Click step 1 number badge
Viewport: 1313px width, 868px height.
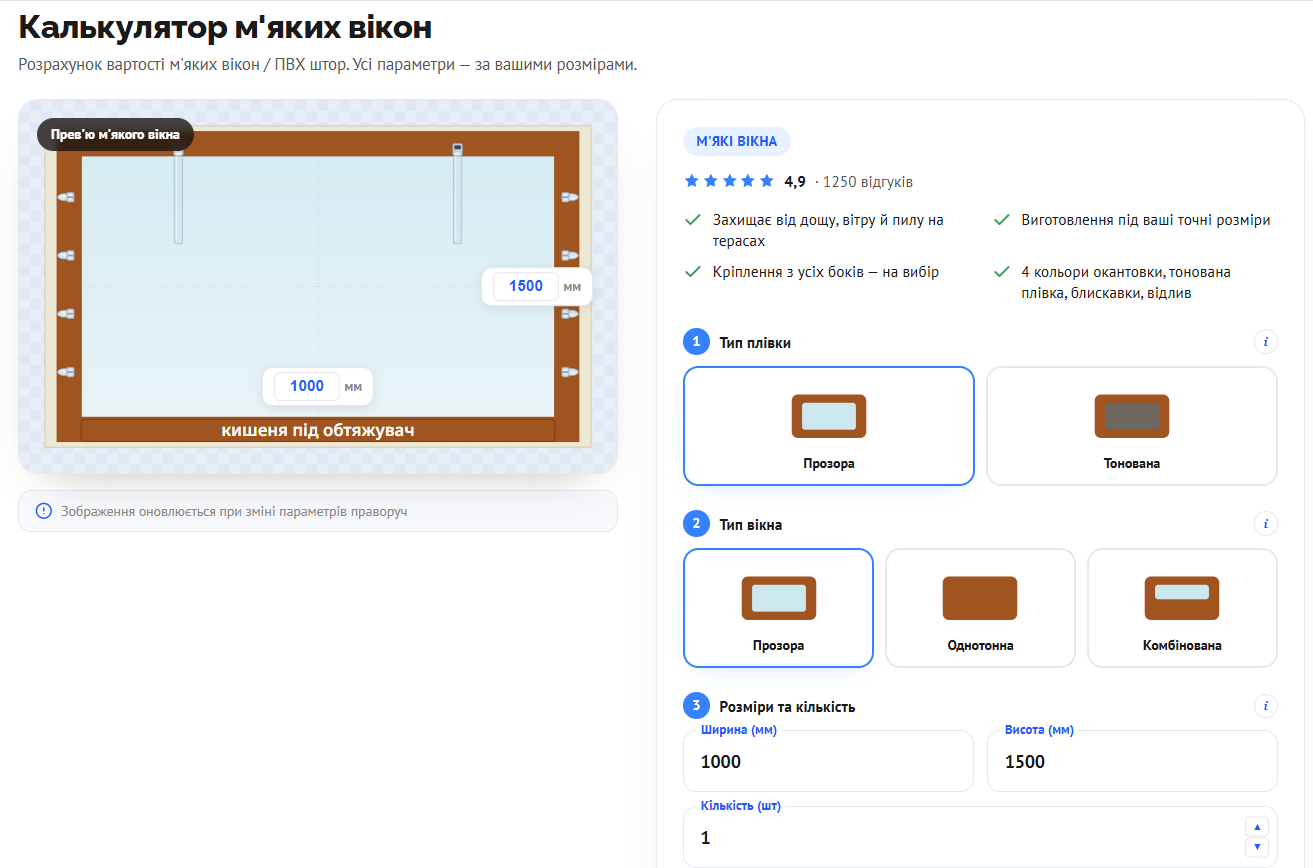[696, 342]
